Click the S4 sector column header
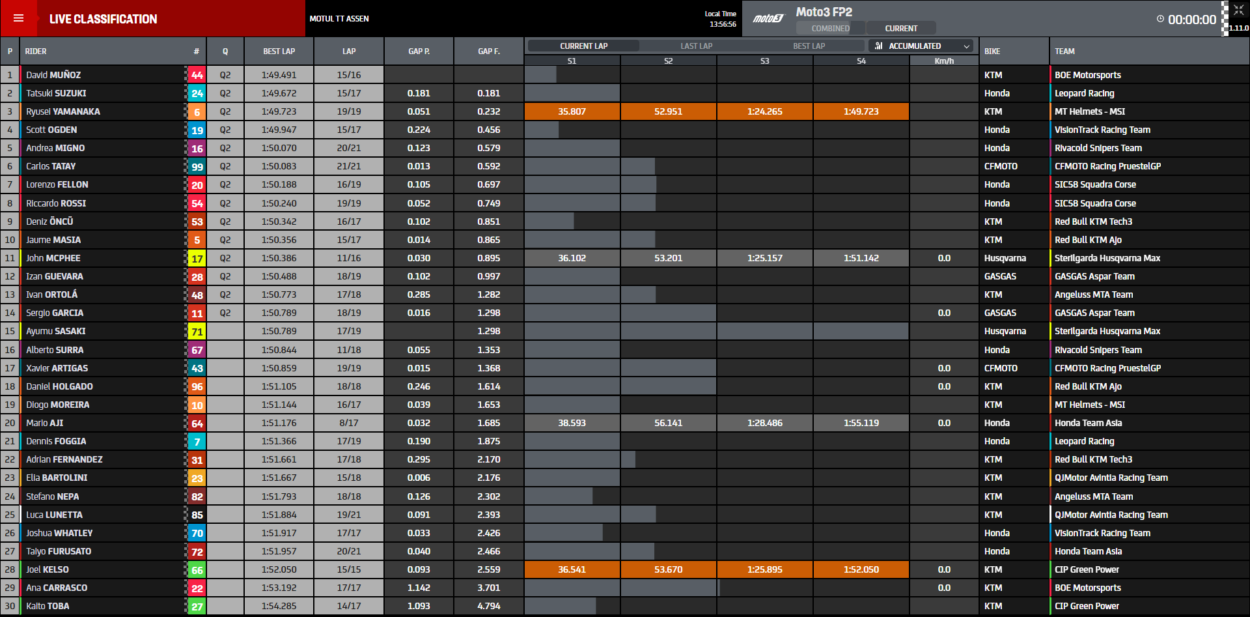The height and width of the screenshot is (617, 1250). (860, 61)
